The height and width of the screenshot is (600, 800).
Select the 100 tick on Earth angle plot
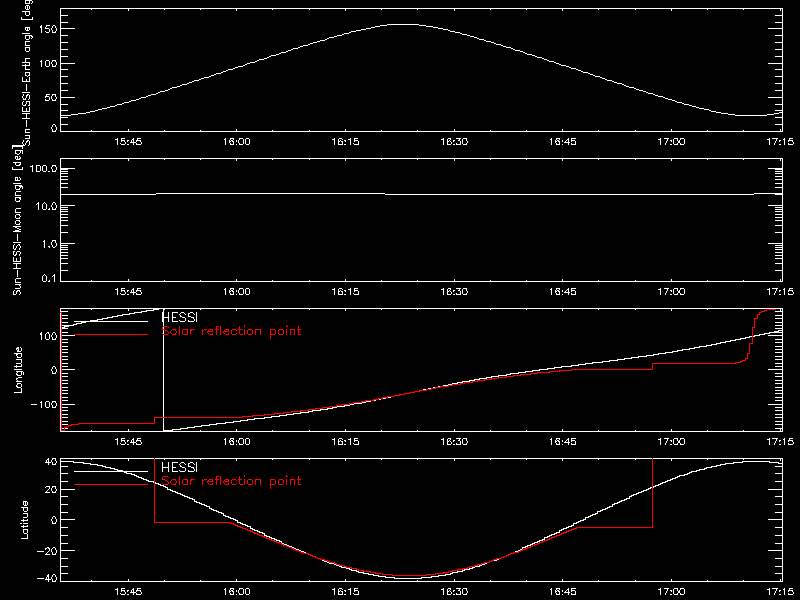pyautogui.click(x=47, y=64)
